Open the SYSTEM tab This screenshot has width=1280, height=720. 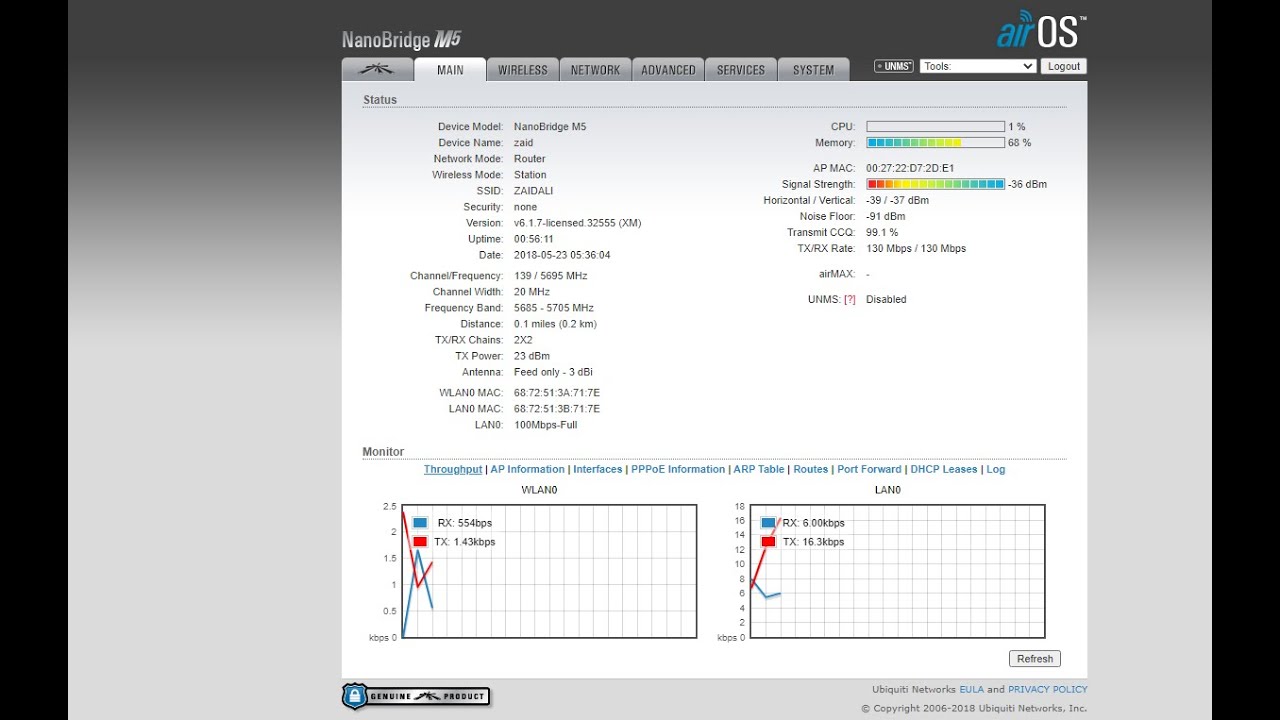(x=813, y=69)
